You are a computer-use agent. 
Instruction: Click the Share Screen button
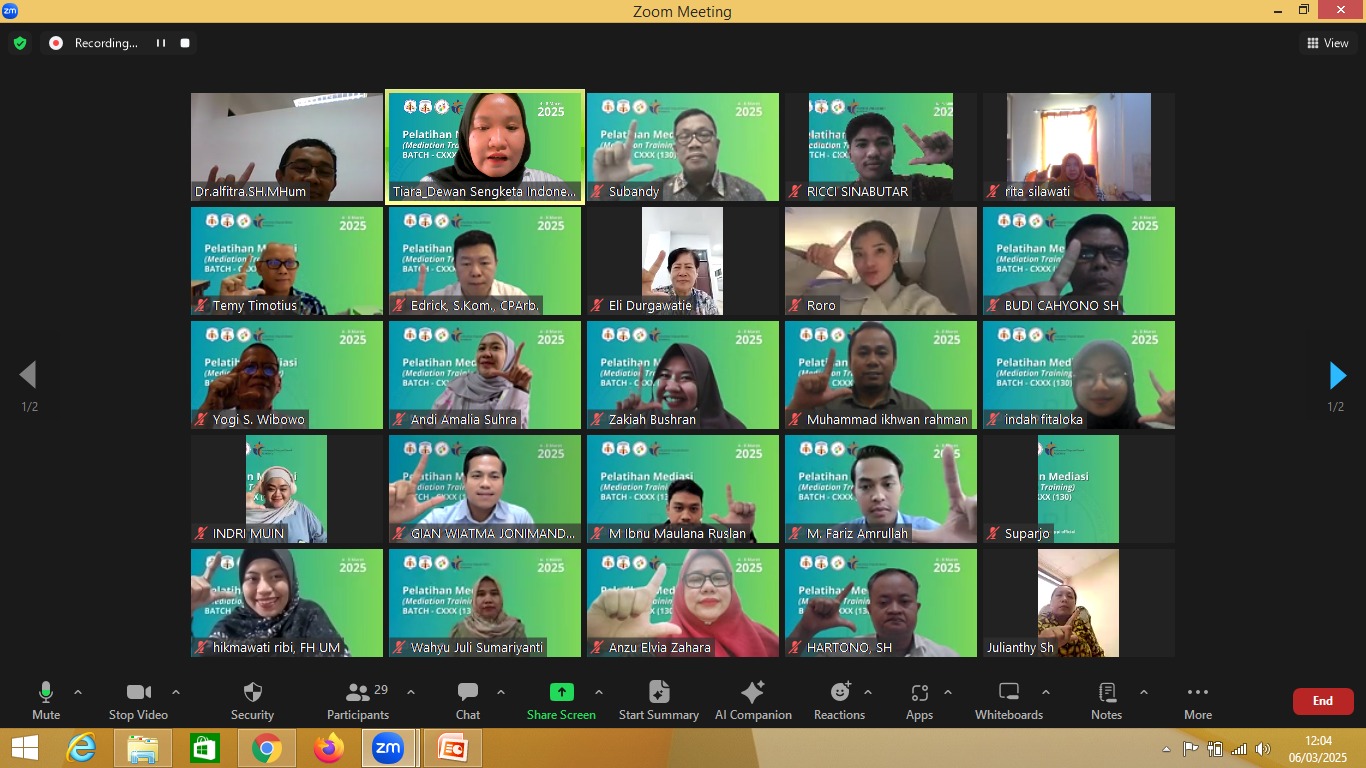pyautogui.click(x=561, y=700)
